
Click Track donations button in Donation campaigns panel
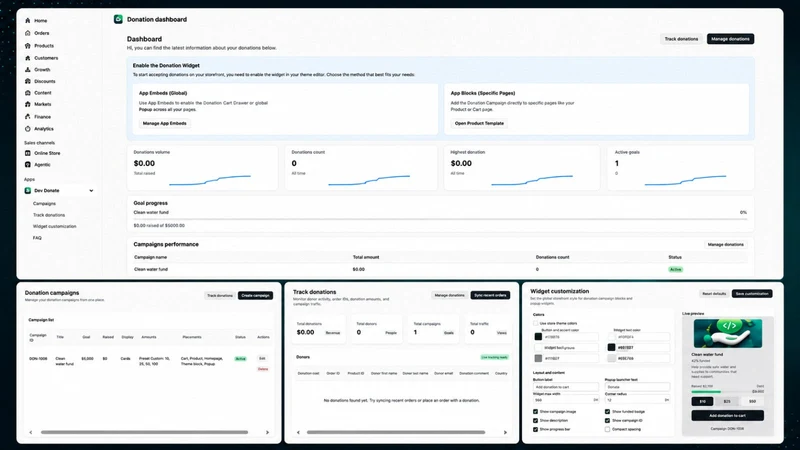tap(220, 295)
